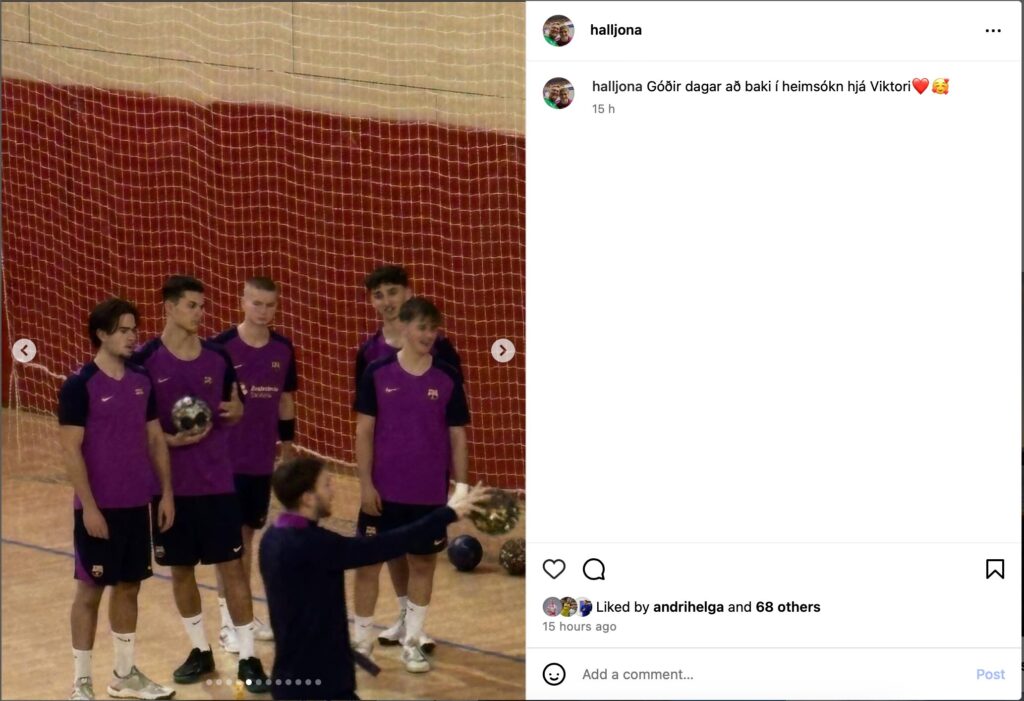Select the first carousel dot indicator
1024x701 pixels.
coord(210,682)
